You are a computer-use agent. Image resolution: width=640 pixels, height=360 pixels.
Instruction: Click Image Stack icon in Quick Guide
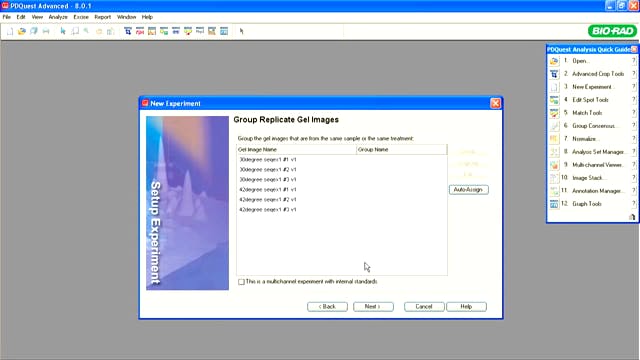(554, 178)
